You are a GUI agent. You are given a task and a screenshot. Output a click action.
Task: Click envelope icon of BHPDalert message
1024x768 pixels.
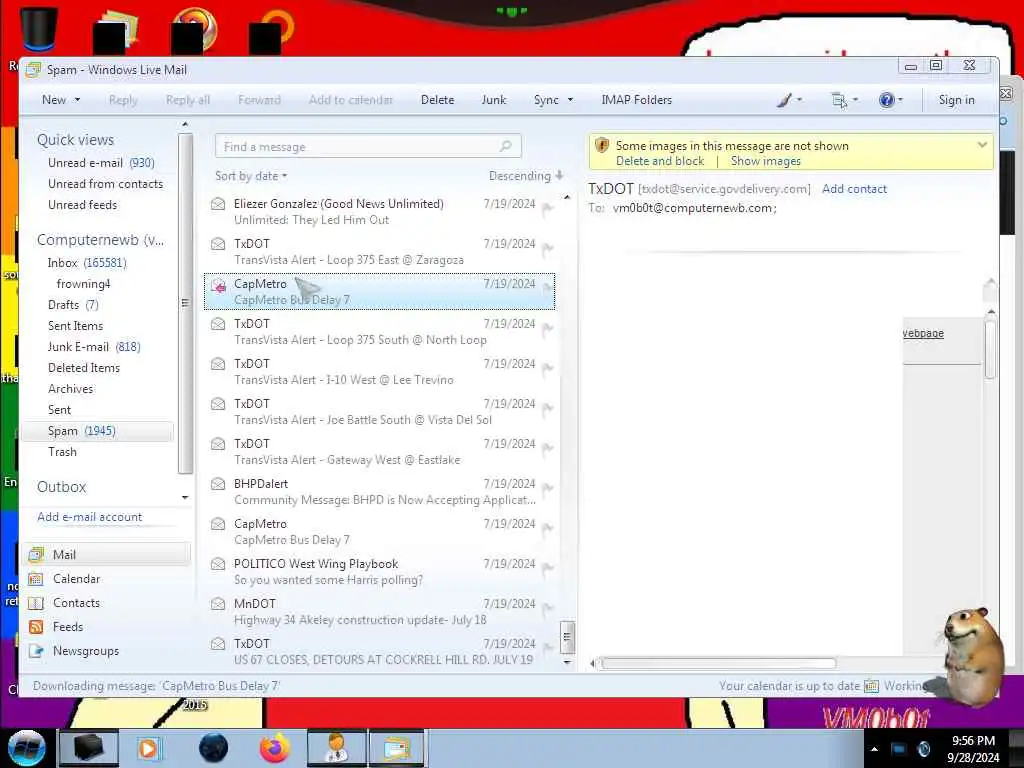click(x=218, y=484)
